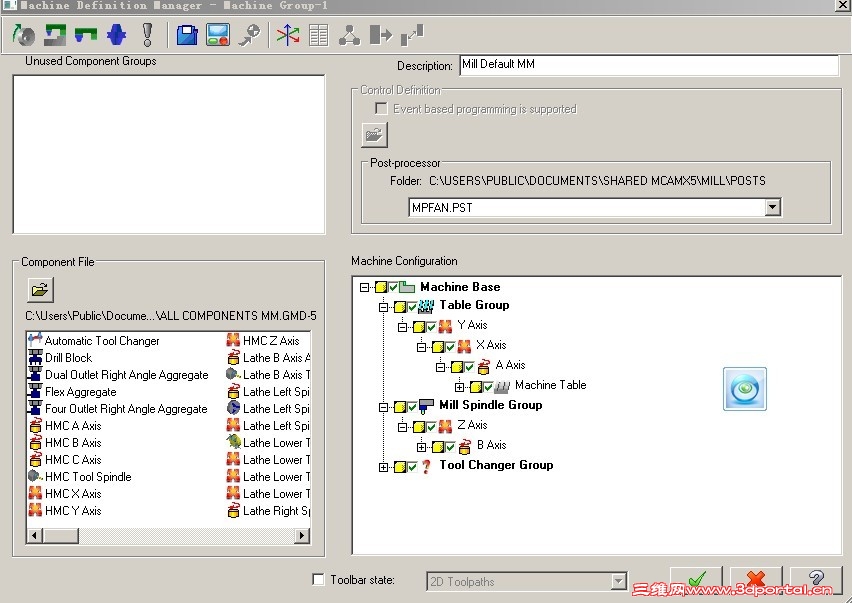Click the blue wire machine type icon
Image resolution: width=852 pixels, height=603 pixels.
tap(116, 35)
